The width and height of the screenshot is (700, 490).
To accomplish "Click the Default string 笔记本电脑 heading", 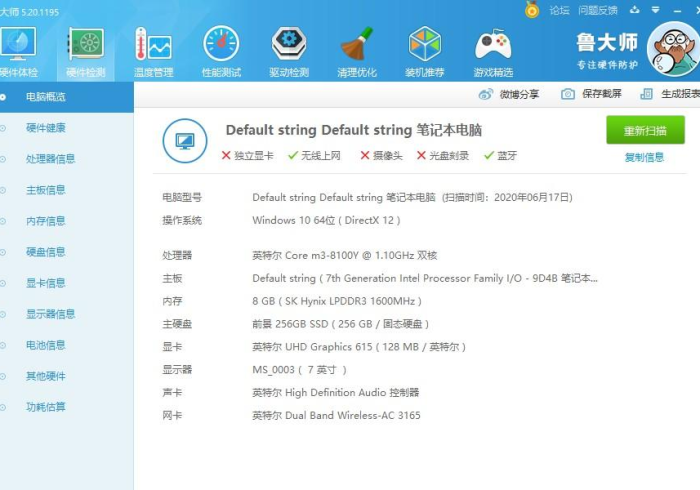I will pos(354,130).
